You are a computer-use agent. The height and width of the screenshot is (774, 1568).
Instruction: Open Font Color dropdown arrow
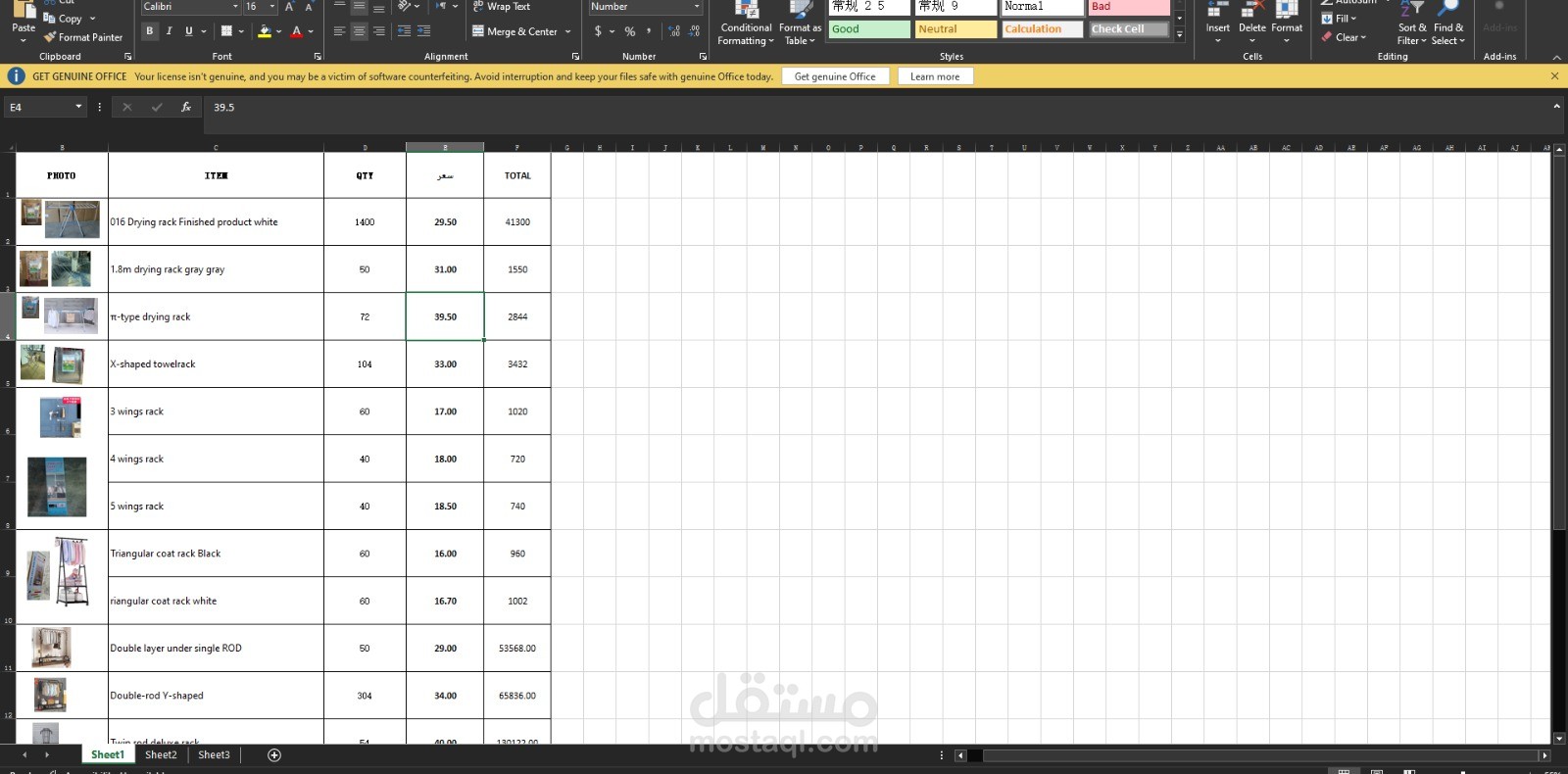click(312, 31)
